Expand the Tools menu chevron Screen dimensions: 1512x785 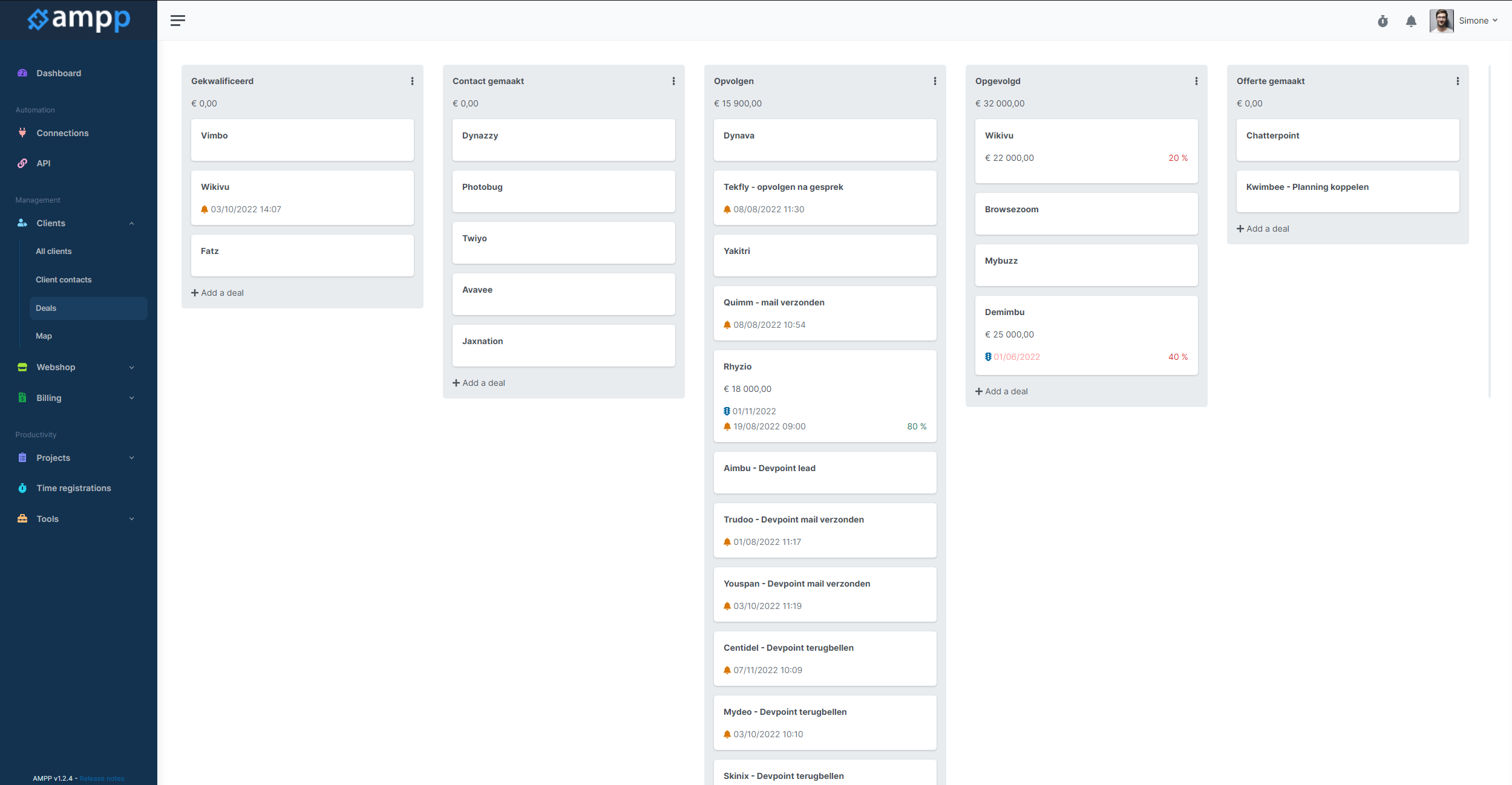(x=131, y=519)
